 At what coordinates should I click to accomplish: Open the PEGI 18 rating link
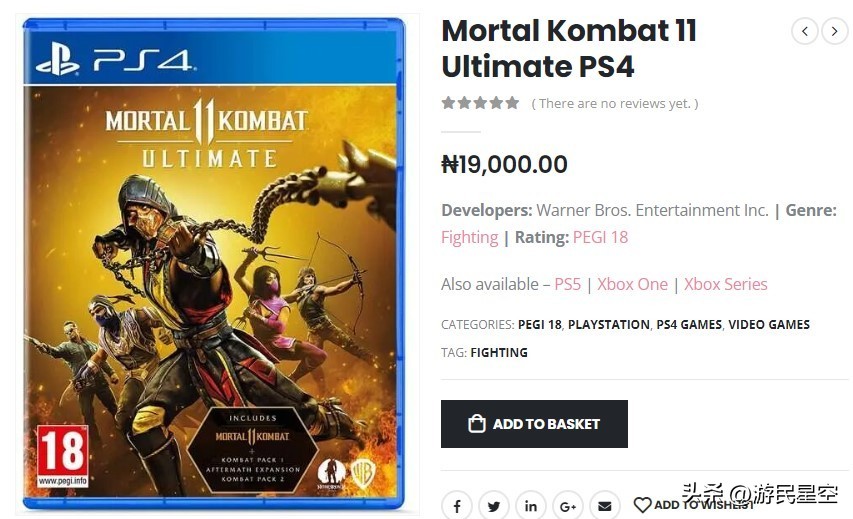pyautogui.click(x=600, y=237)
